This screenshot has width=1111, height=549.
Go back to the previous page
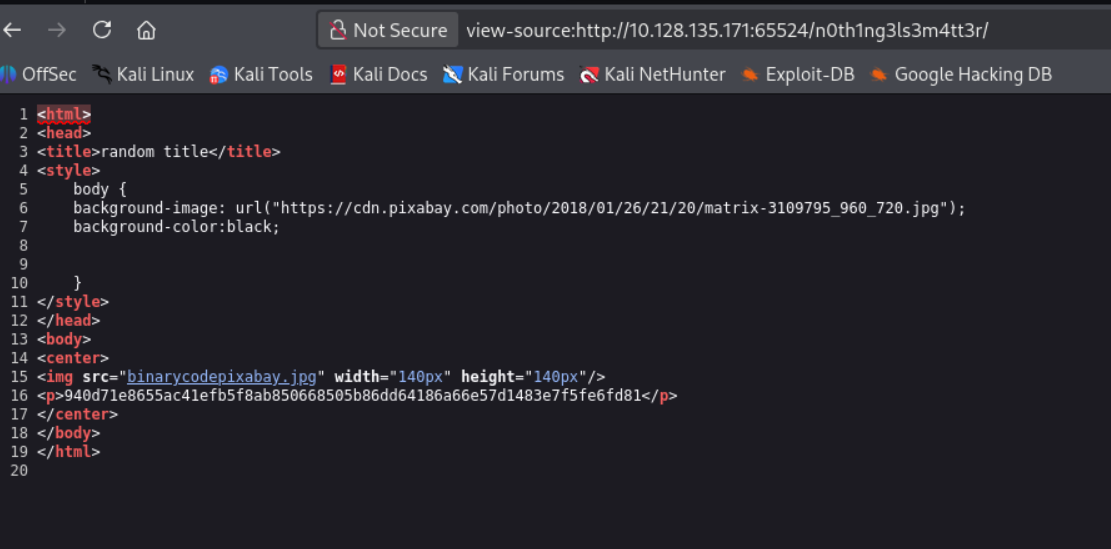(x=12, y=30)
